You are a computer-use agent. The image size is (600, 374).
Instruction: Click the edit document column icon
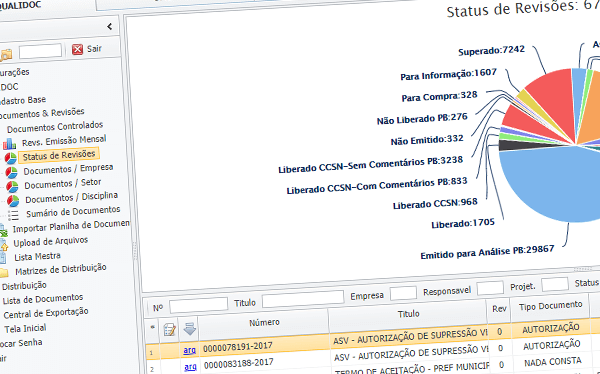[169, 330]
